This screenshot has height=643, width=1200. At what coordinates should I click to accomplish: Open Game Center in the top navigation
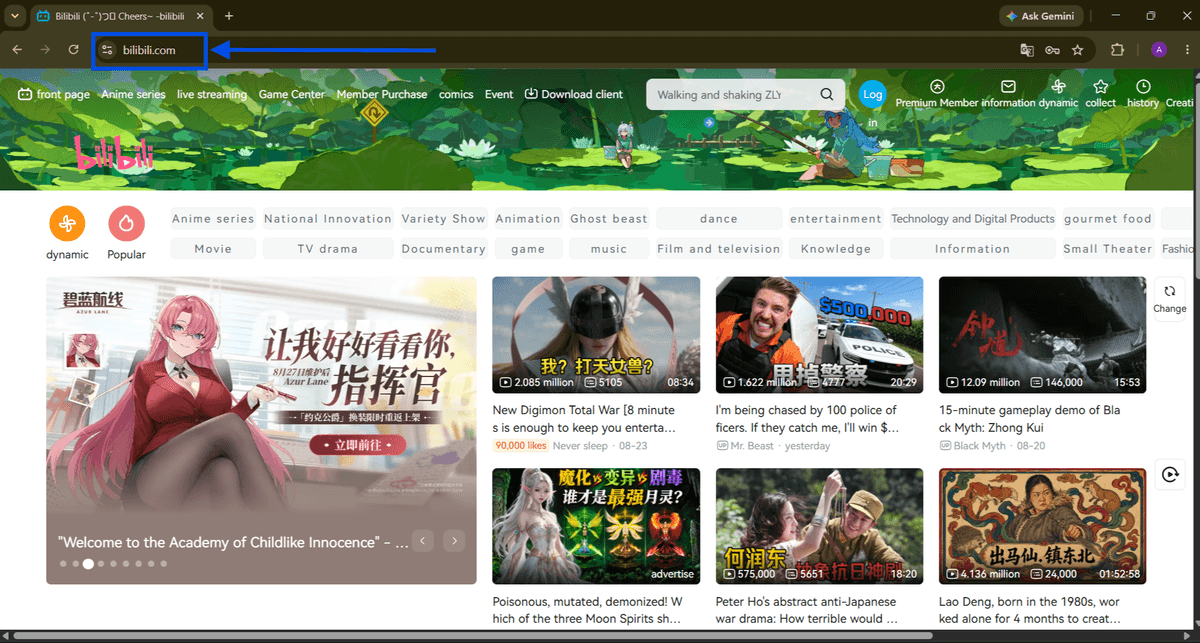coord(292,94)
